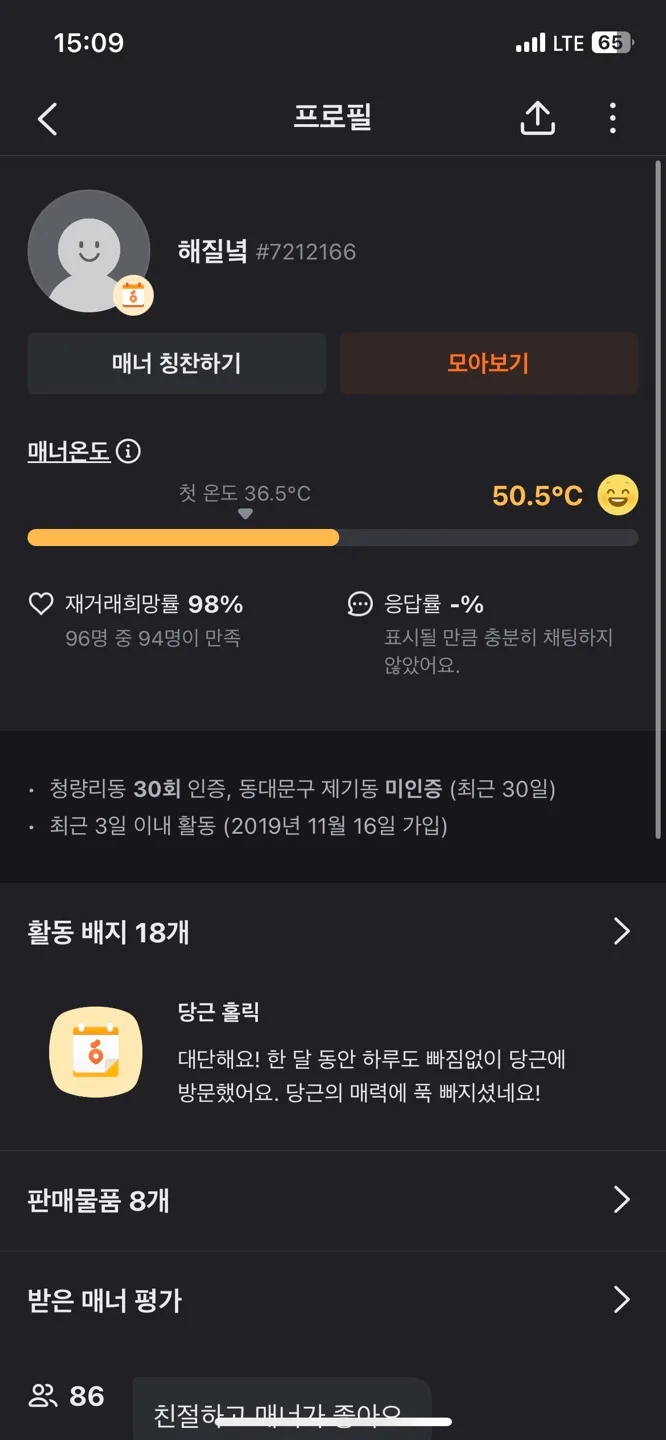Open the three-dot more options menu
This screenshot has width=666, height=1440.
tap(613, 118)
